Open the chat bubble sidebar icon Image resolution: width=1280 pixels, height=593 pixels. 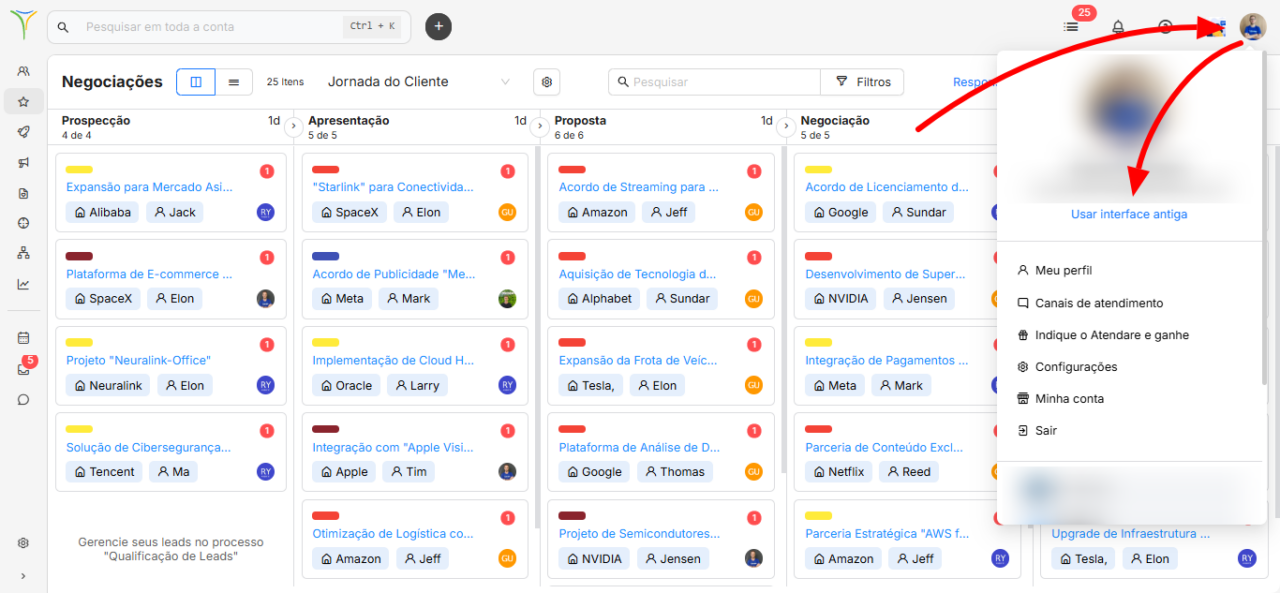[23, 400]
